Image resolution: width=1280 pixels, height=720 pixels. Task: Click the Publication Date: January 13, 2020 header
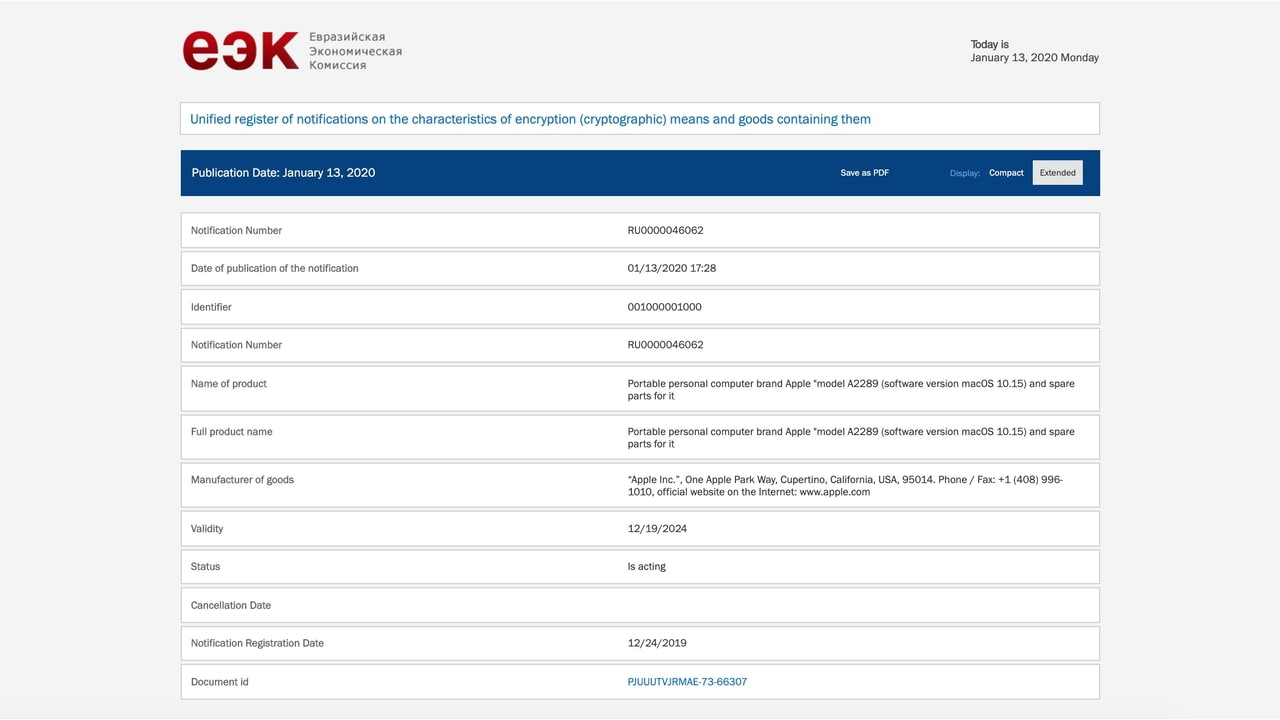[283, 173]
